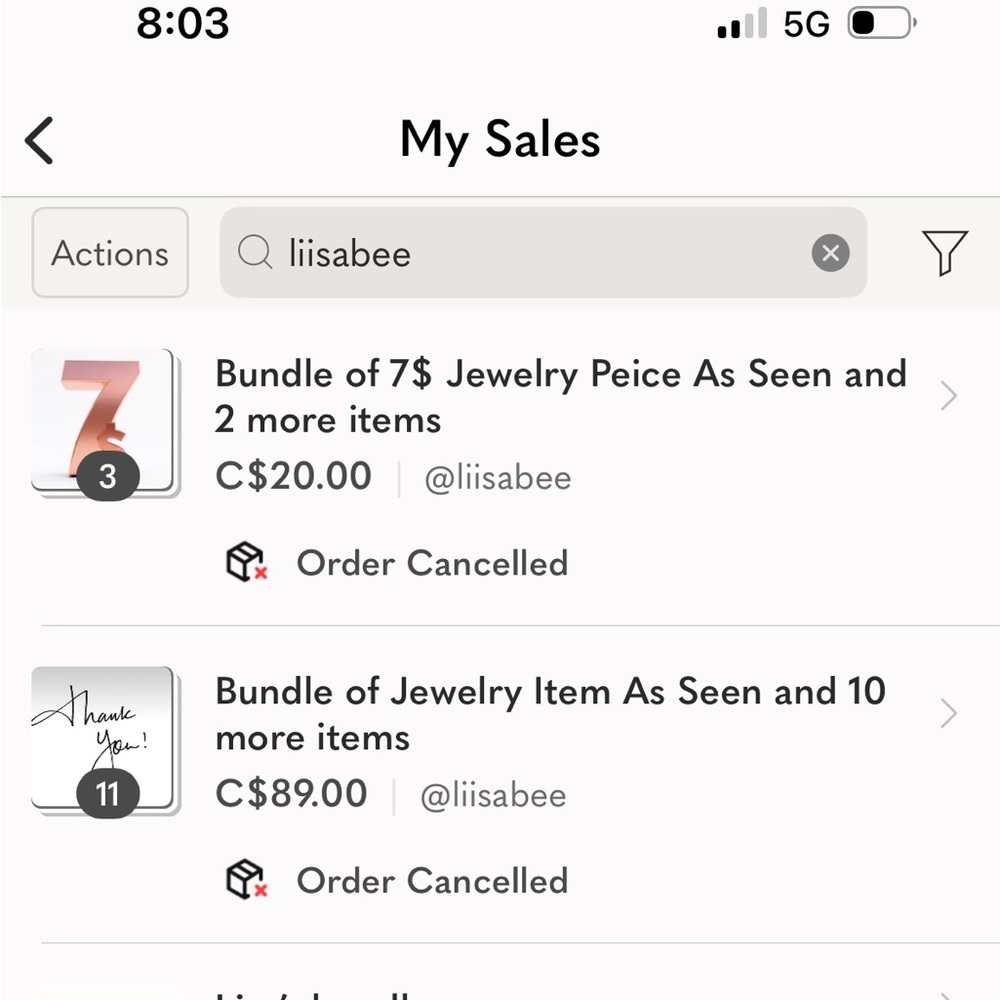The height and width of the screenshot is (1000, 1000).
Task: Tap the back arrow icon
Action: click(x=39, y=140)
